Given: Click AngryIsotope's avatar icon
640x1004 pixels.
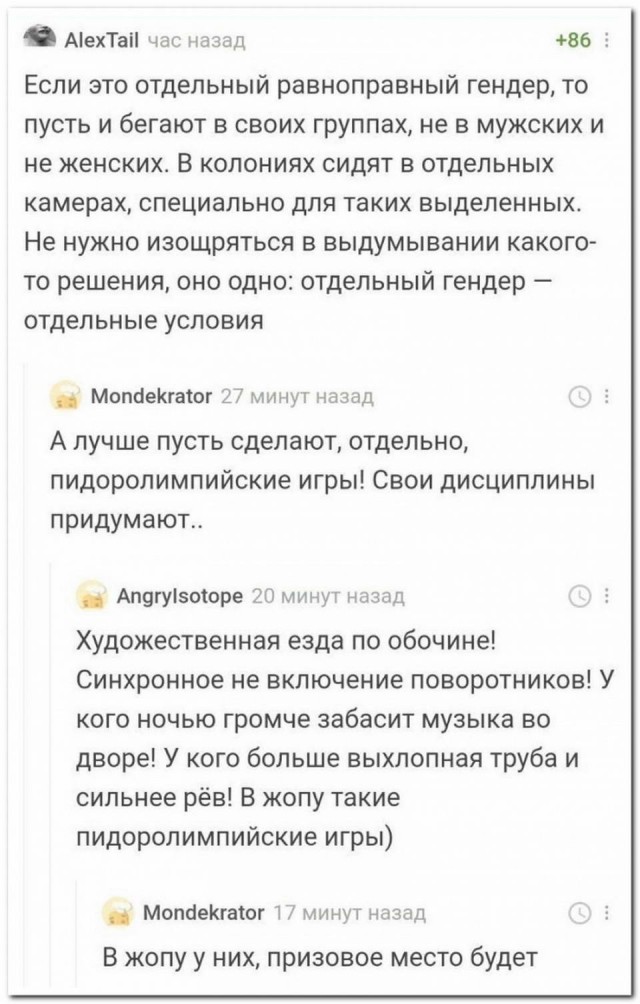Looking at the screenshot, I should pos(92,599).
